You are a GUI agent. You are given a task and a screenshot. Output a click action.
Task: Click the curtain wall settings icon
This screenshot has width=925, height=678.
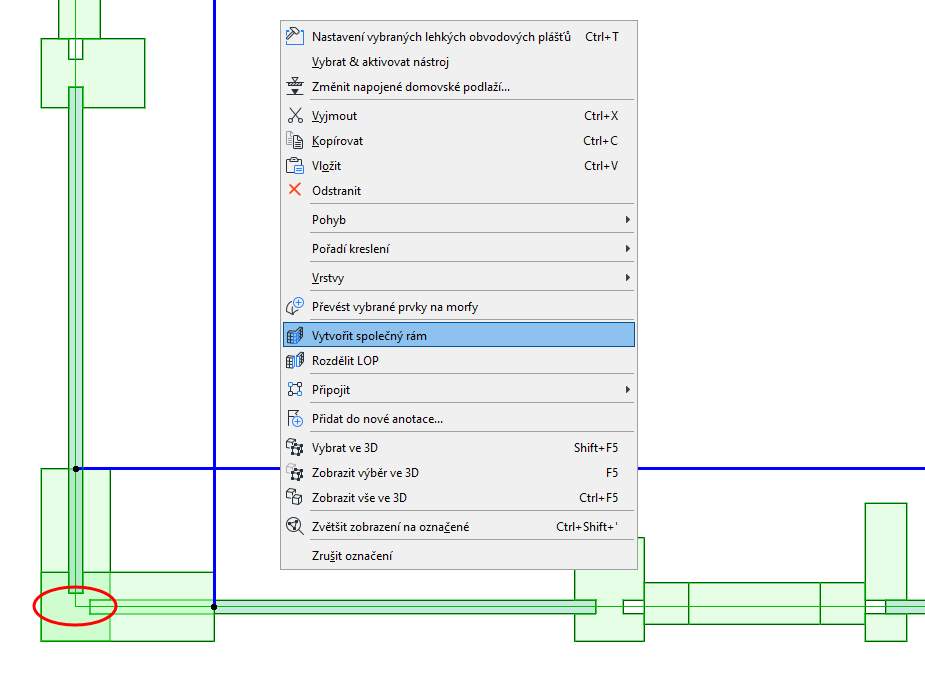pyautogui.click(x=294, y=37)
